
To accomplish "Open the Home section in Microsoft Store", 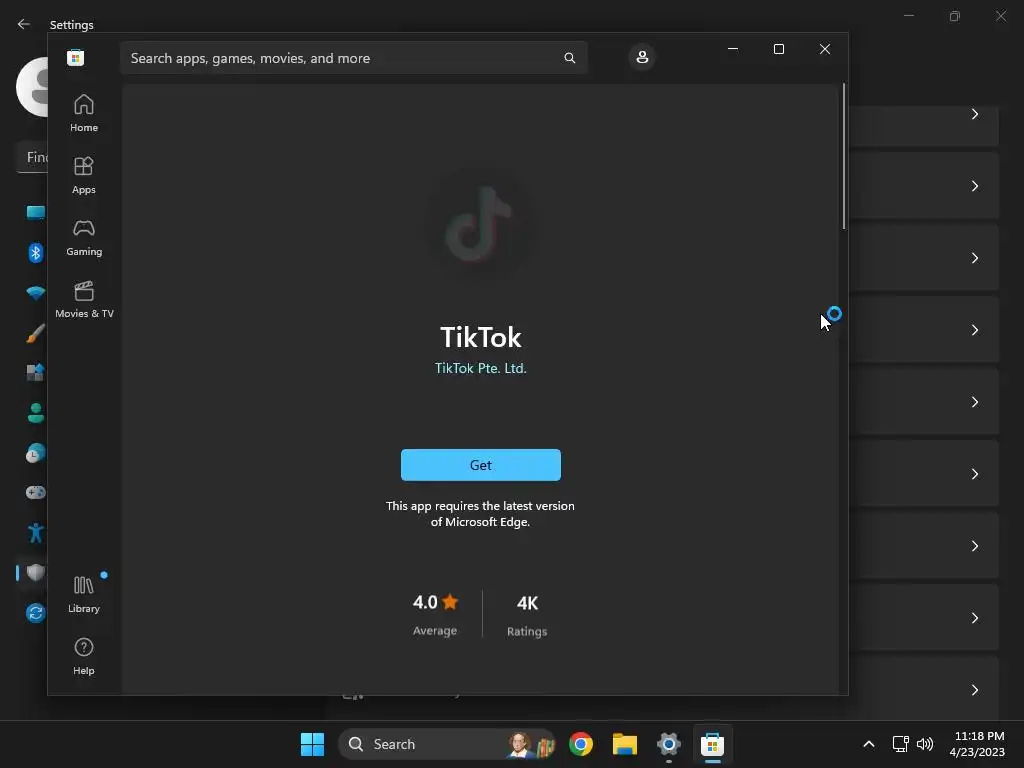I will 84,113.
